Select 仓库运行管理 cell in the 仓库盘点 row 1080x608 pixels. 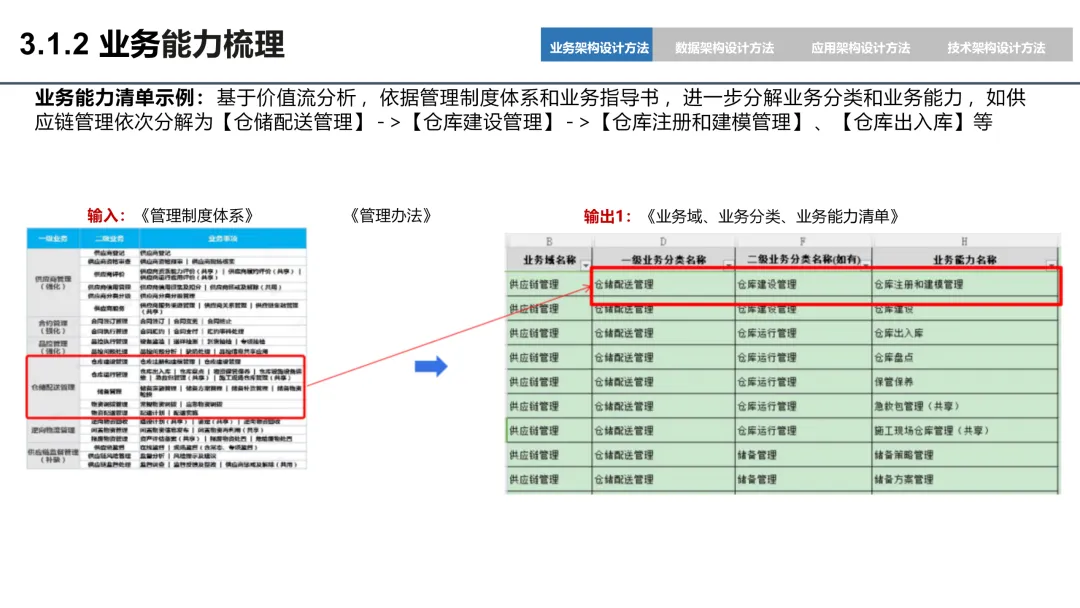(x=803, y=357)
